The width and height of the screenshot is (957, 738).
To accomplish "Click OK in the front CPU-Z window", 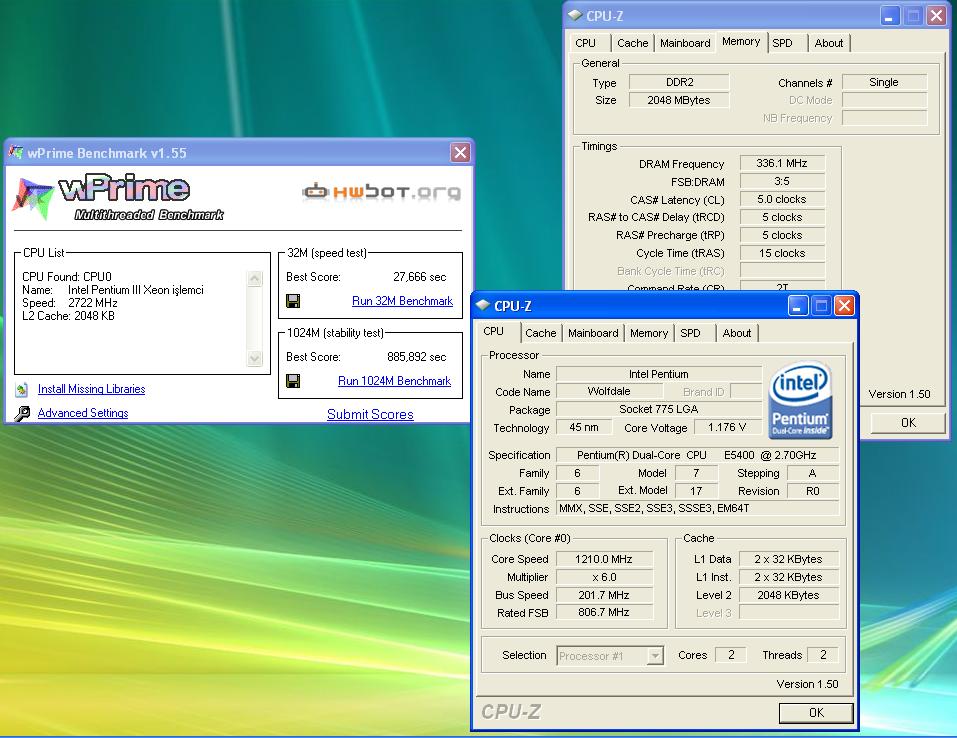I will point(816,712).
